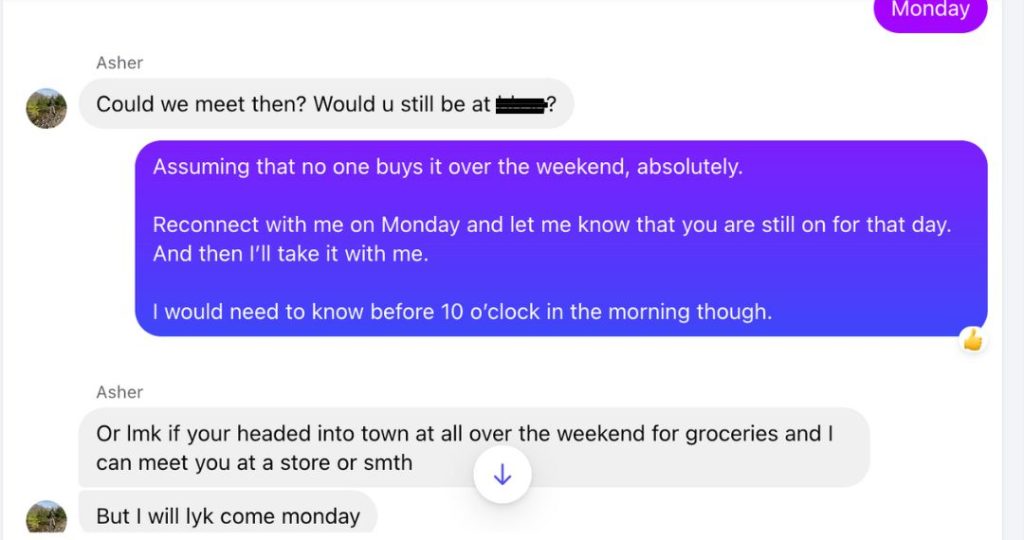Select the "But I will lyk come monday" message
Screen dimensions: 1024x540
[x=228, y=516]
